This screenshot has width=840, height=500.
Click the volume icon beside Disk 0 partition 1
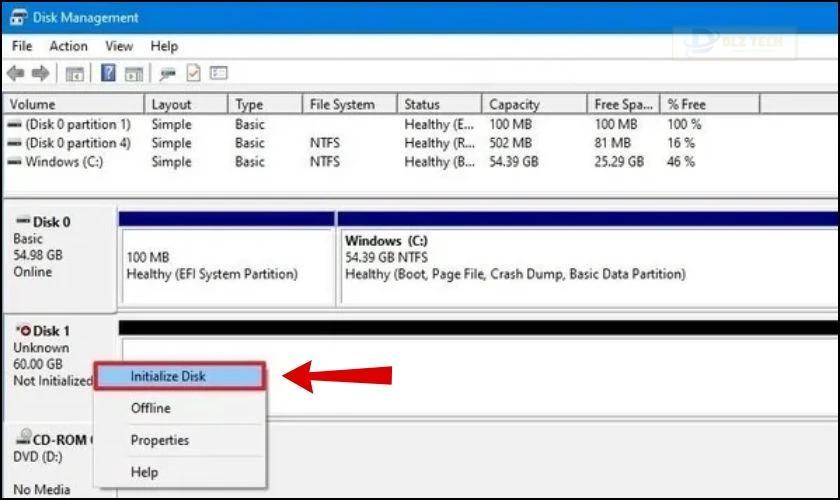click(x=15, y=124)
